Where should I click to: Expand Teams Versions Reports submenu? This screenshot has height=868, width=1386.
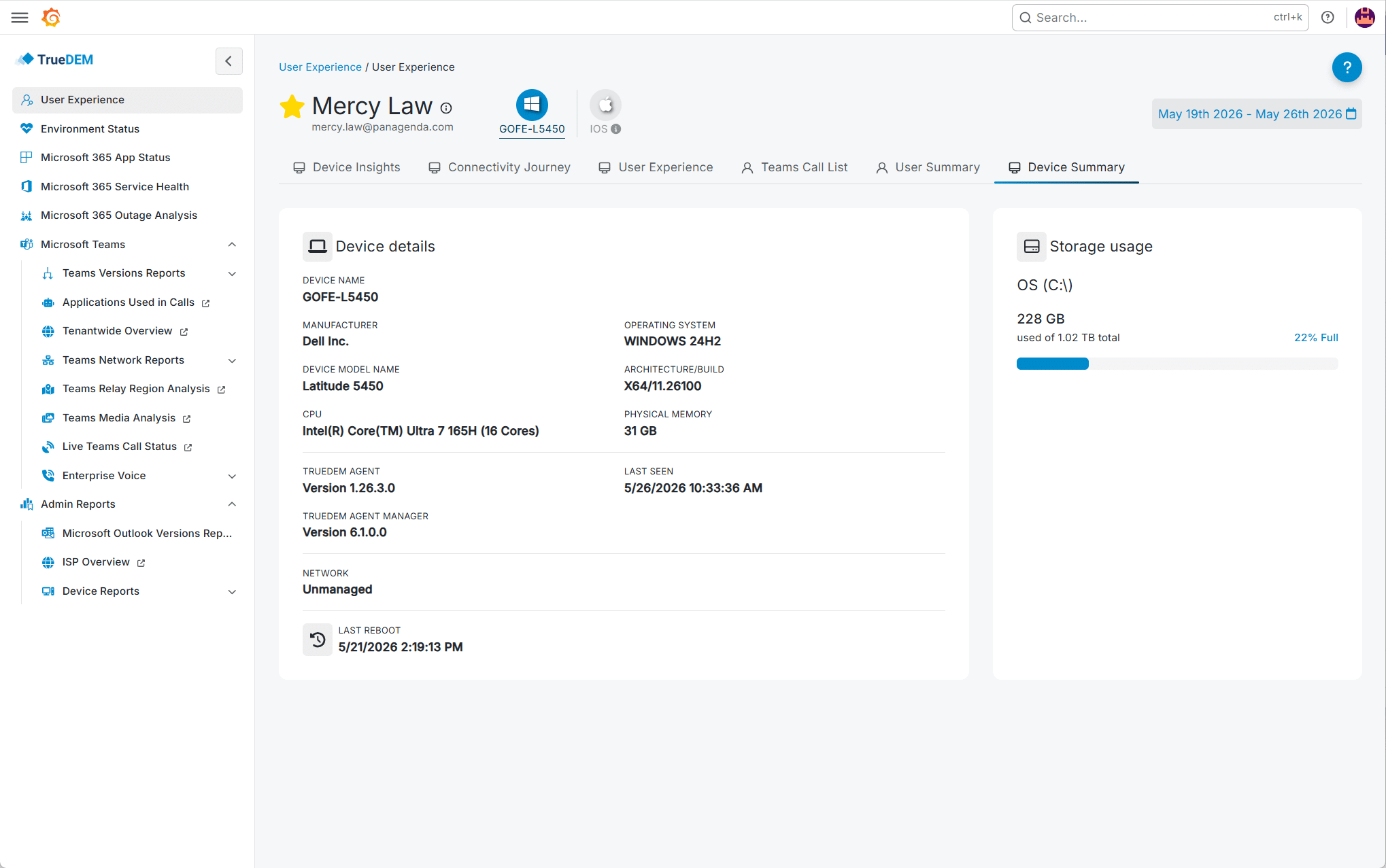coord(232,274)
